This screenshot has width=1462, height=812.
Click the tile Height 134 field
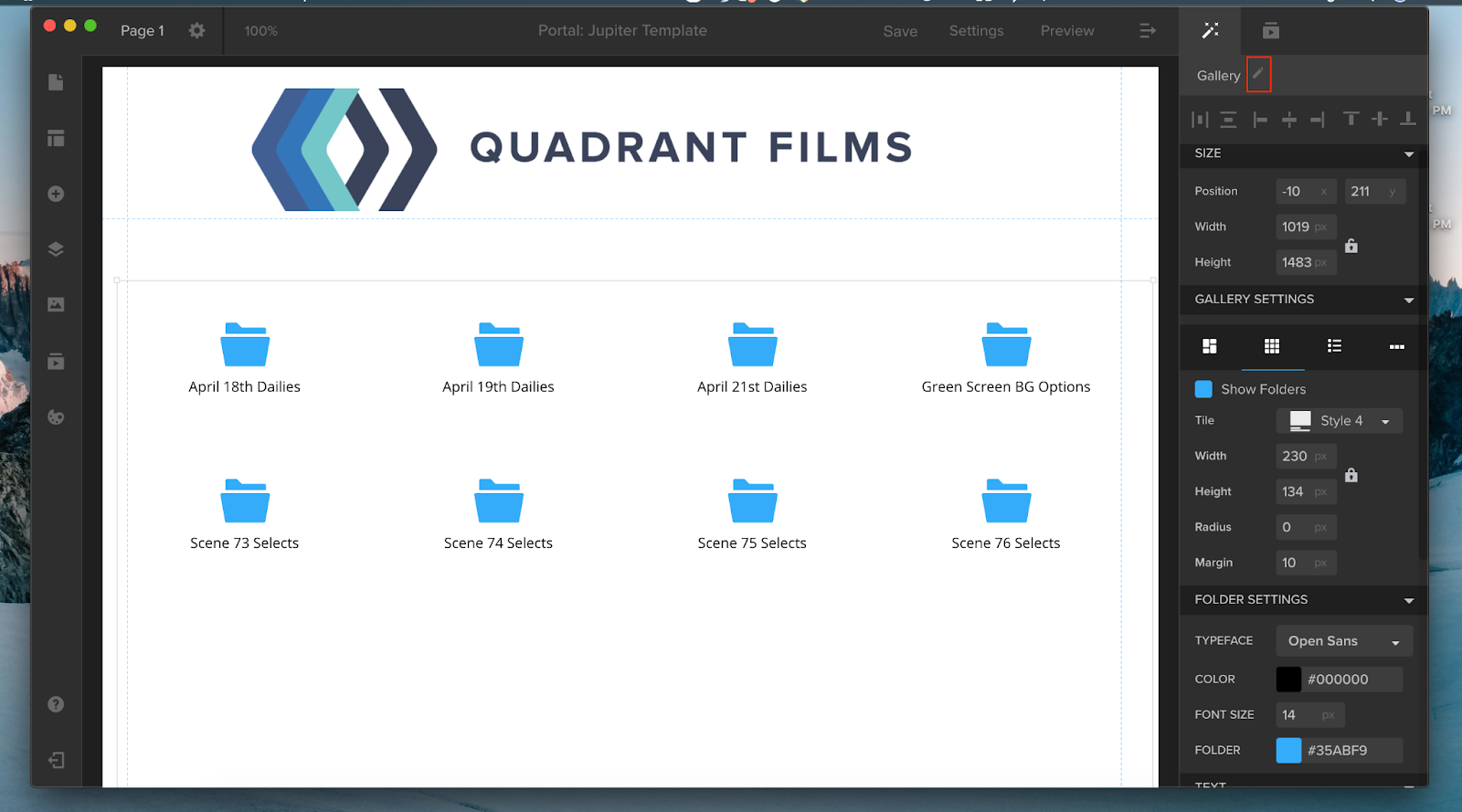point(1307,491)
